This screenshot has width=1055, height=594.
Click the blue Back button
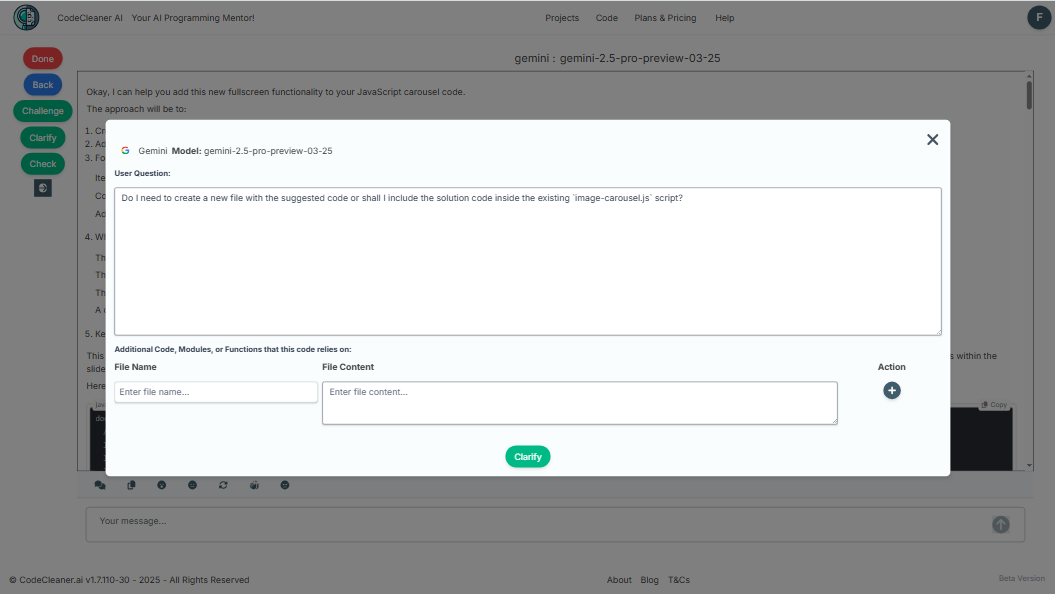(42, 85)
